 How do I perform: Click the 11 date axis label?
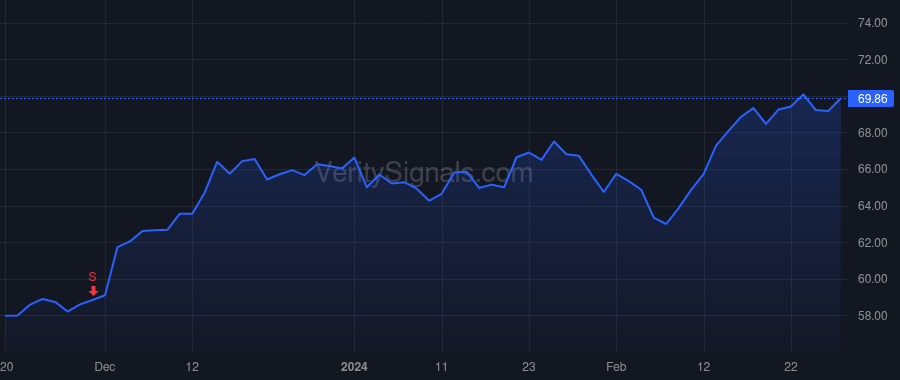441,367
